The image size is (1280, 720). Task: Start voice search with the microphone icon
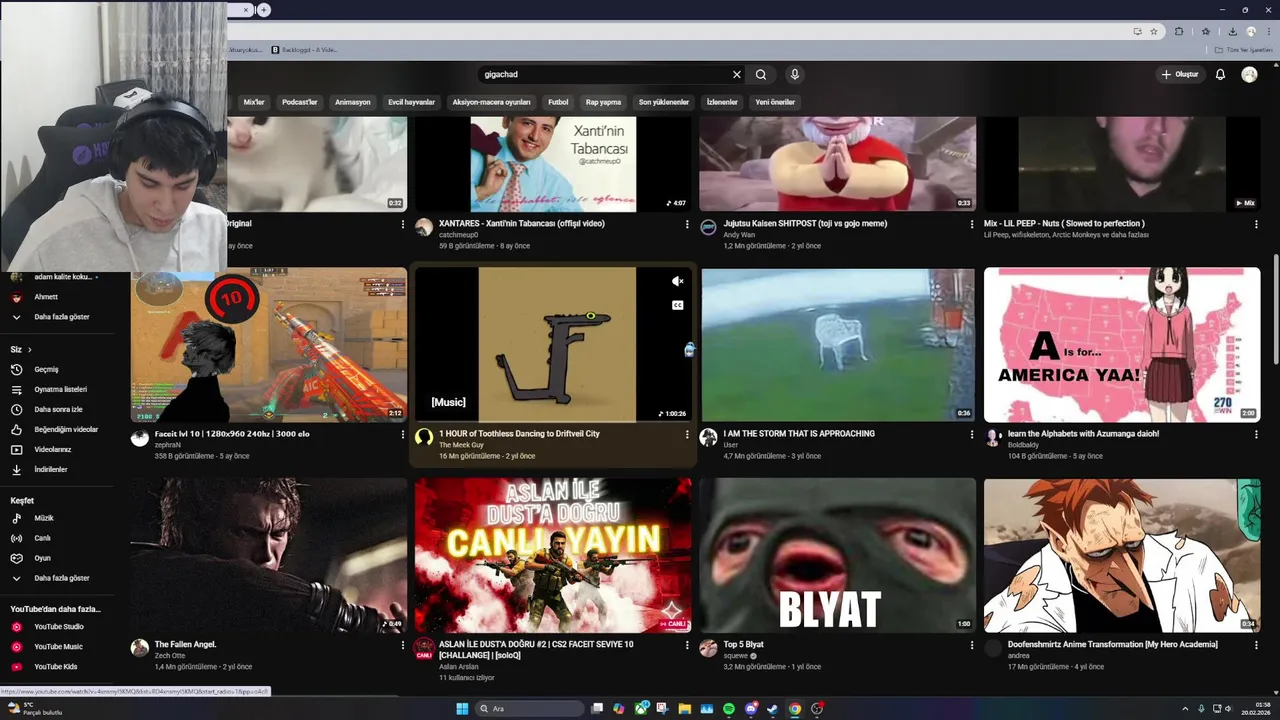[795, 74]
